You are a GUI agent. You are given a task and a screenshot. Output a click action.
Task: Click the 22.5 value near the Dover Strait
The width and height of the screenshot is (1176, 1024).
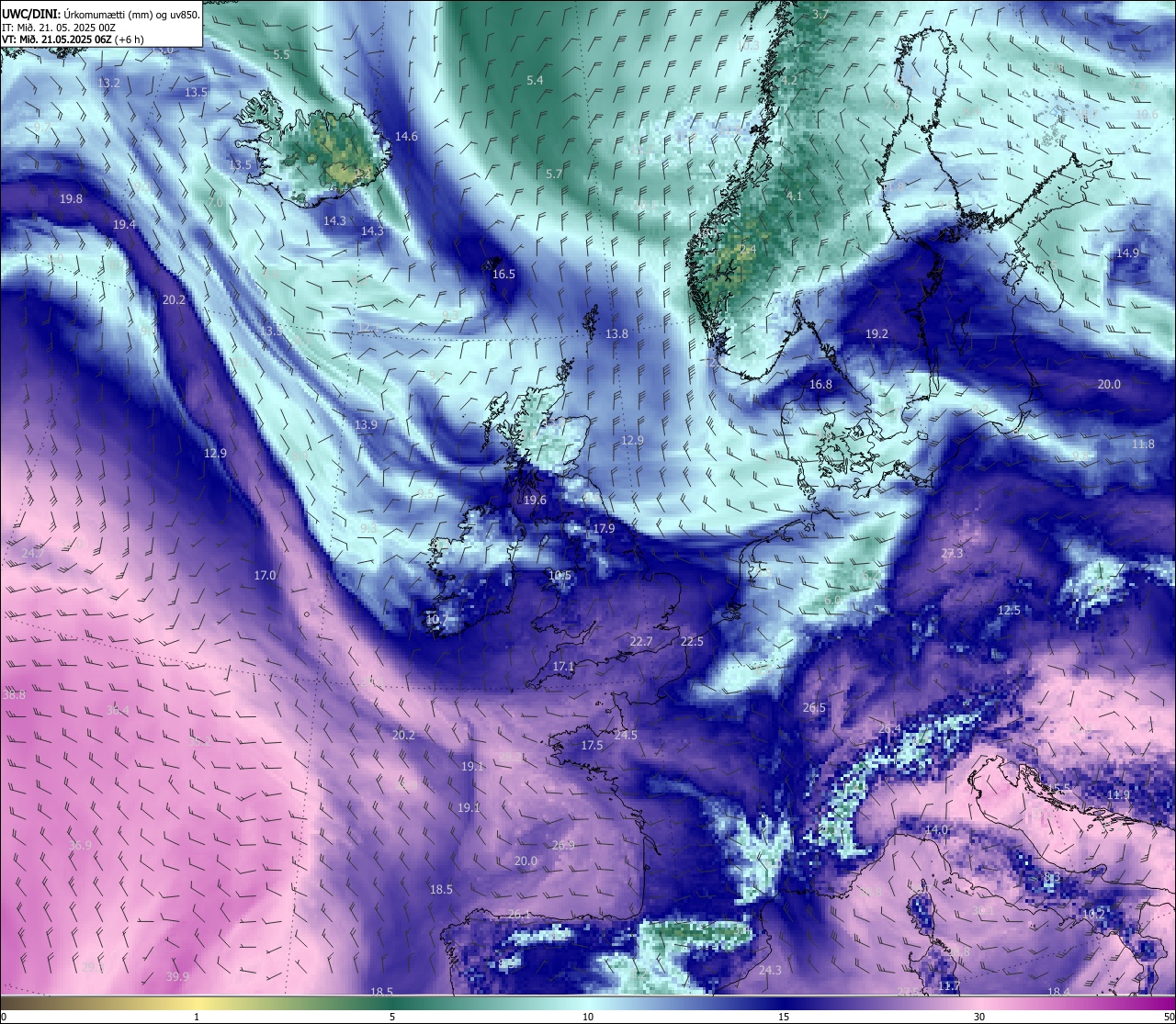692,641
